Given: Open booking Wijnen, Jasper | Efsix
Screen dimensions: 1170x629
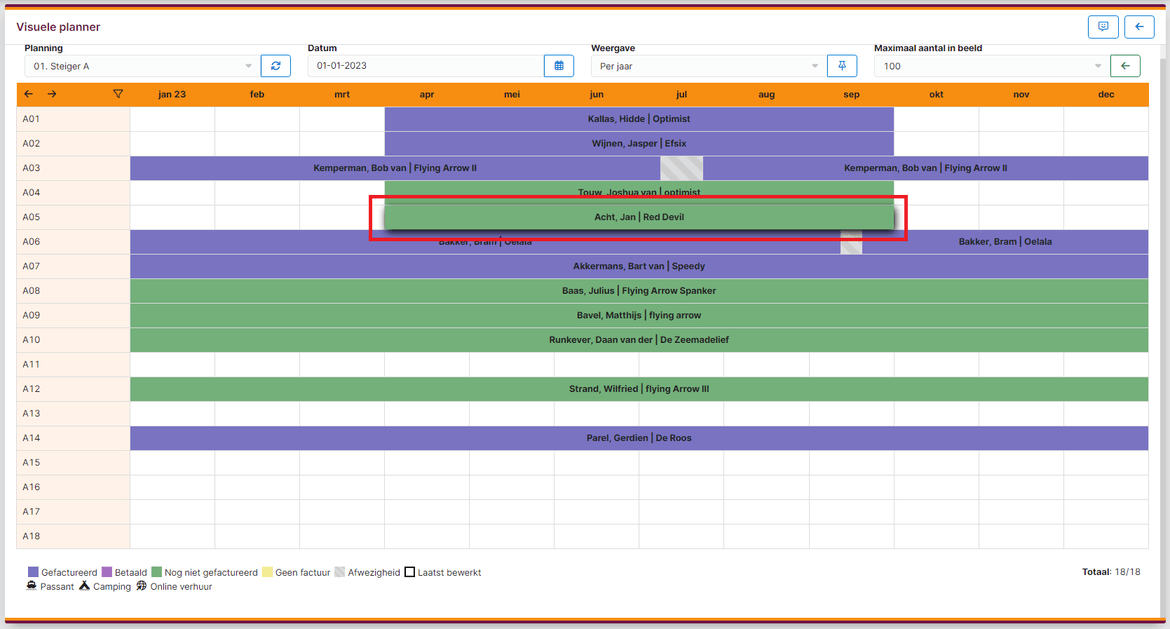Looking at the screenshot, I should click(639, 143).
